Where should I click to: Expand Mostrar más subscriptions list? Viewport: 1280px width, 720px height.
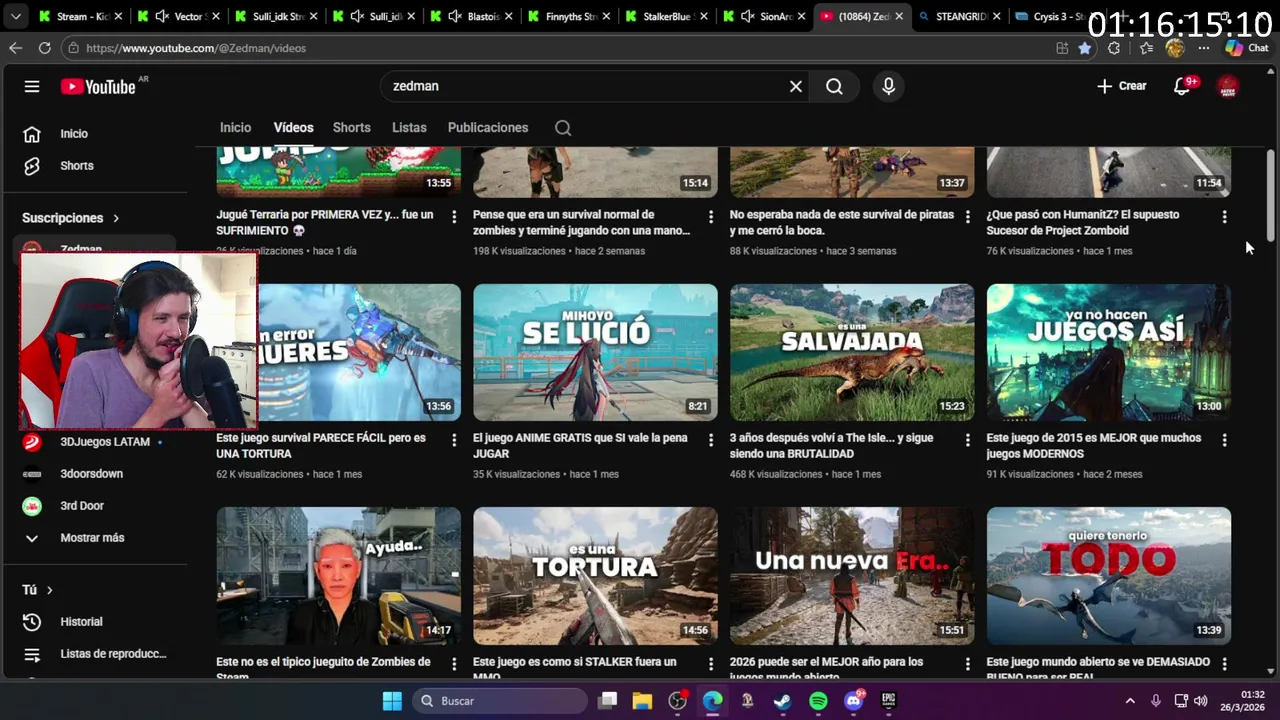click(90, 538)
